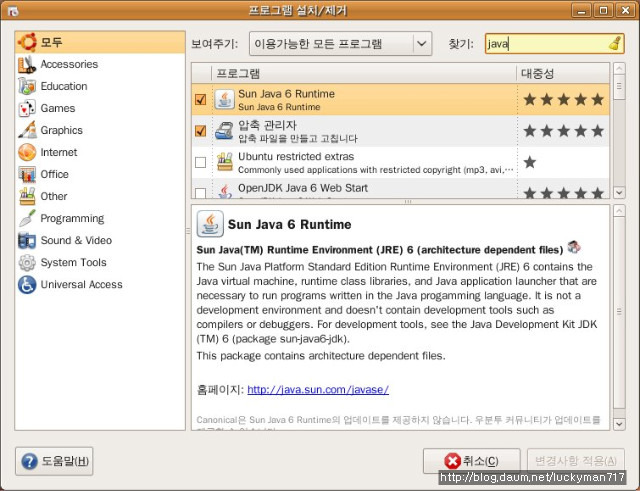Open the 보여주기 program filter dropdown
Image resolution: width=640 pixels, height=491 pixels.
coord(340,43)
